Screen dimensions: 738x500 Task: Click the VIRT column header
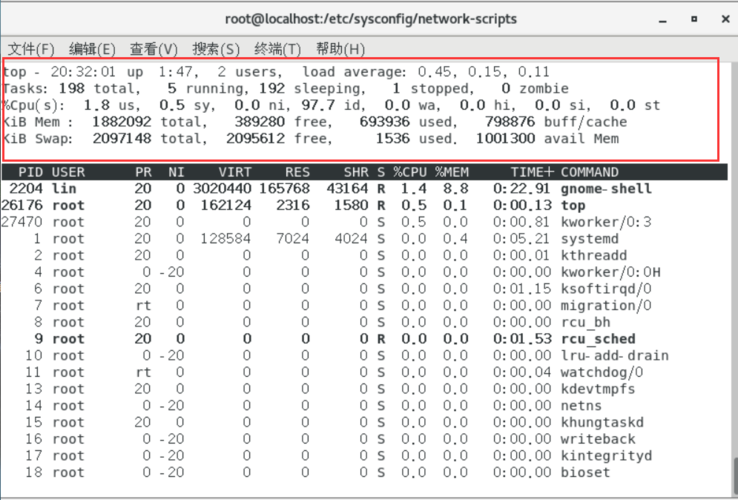(x=235, y=172)
